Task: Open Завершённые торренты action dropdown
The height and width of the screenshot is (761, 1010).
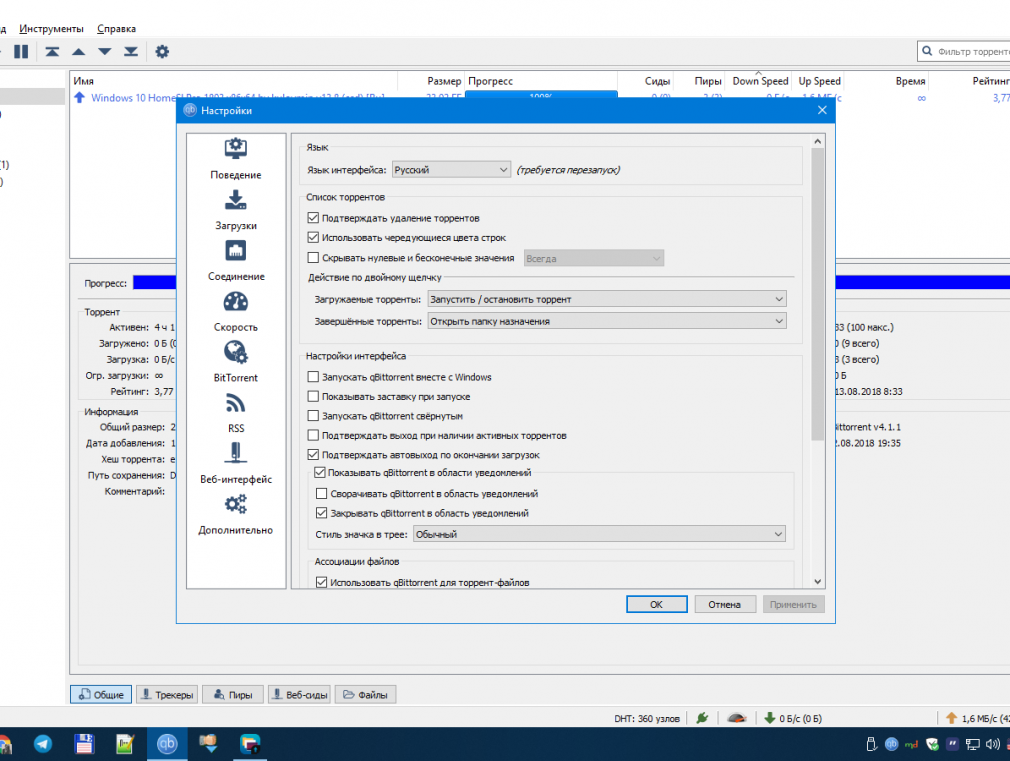Action: pos(607,321)
